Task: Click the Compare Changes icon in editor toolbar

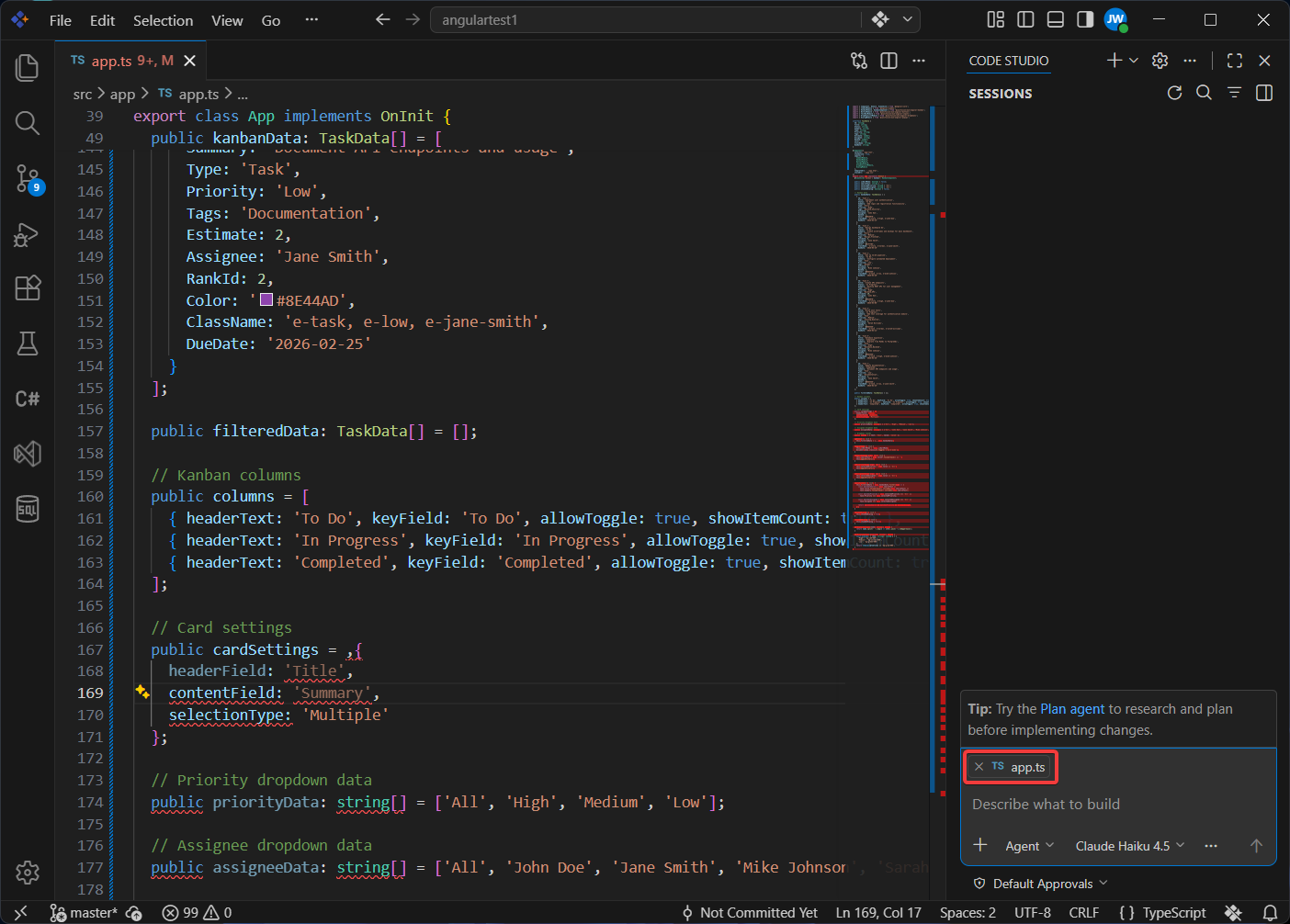Action: (x=859, y=61)
